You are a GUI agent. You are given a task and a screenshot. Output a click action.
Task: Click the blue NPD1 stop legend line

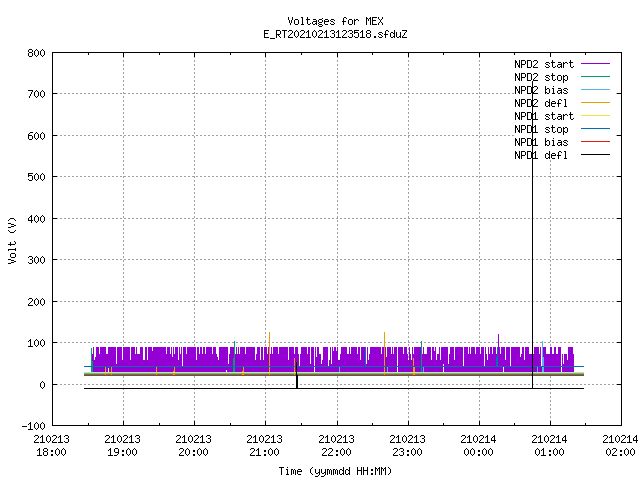pos(595,129)
